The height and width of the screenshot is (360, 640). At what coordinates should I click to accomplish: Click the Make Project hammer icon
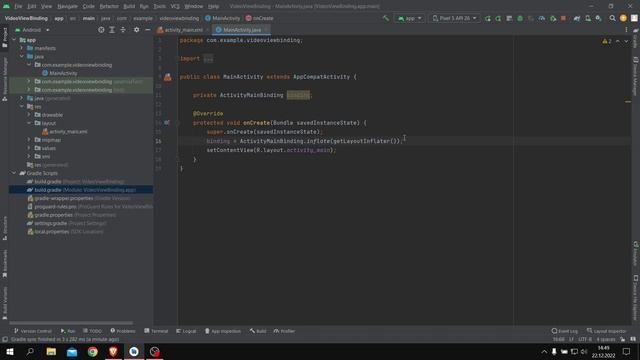pyautogui.click(x=386, y=18)
